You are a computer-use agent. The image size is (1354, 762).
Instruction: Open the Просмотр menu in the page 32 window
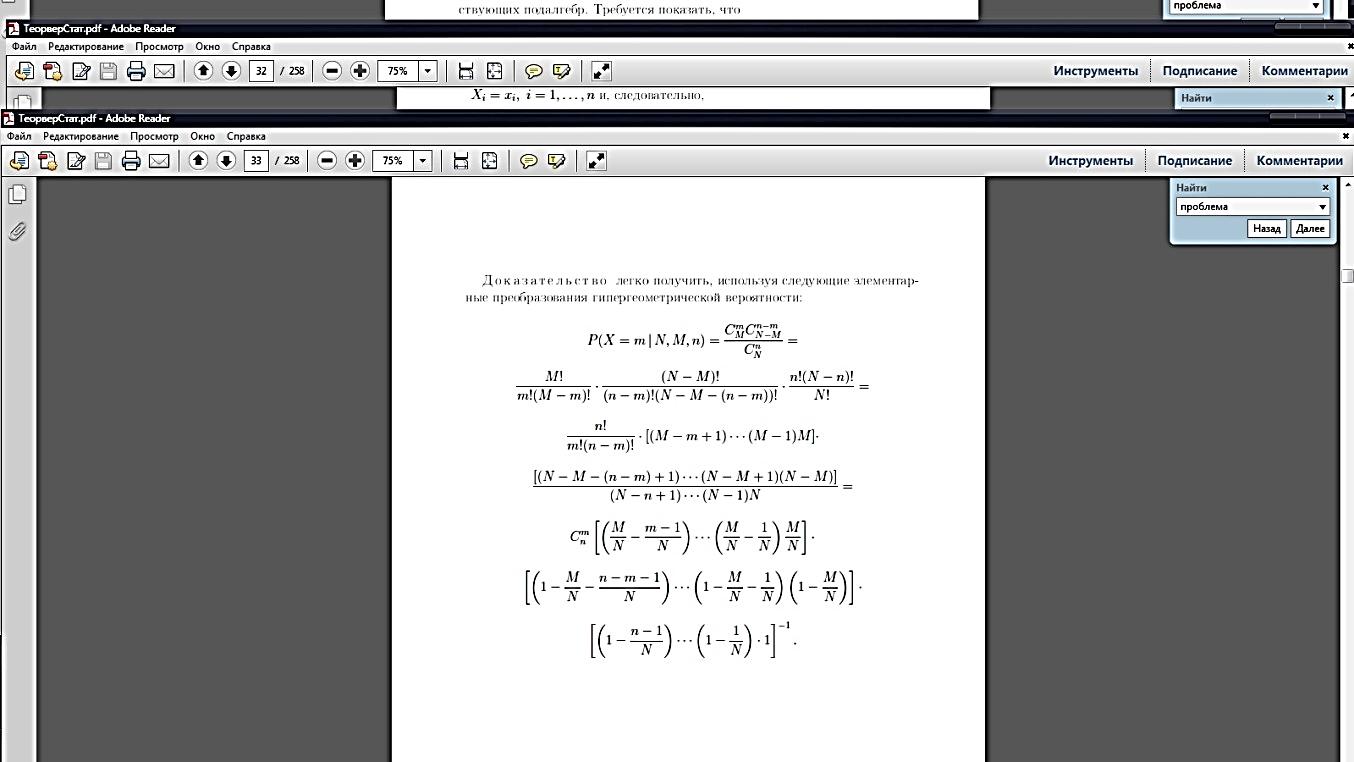point(159,47)
